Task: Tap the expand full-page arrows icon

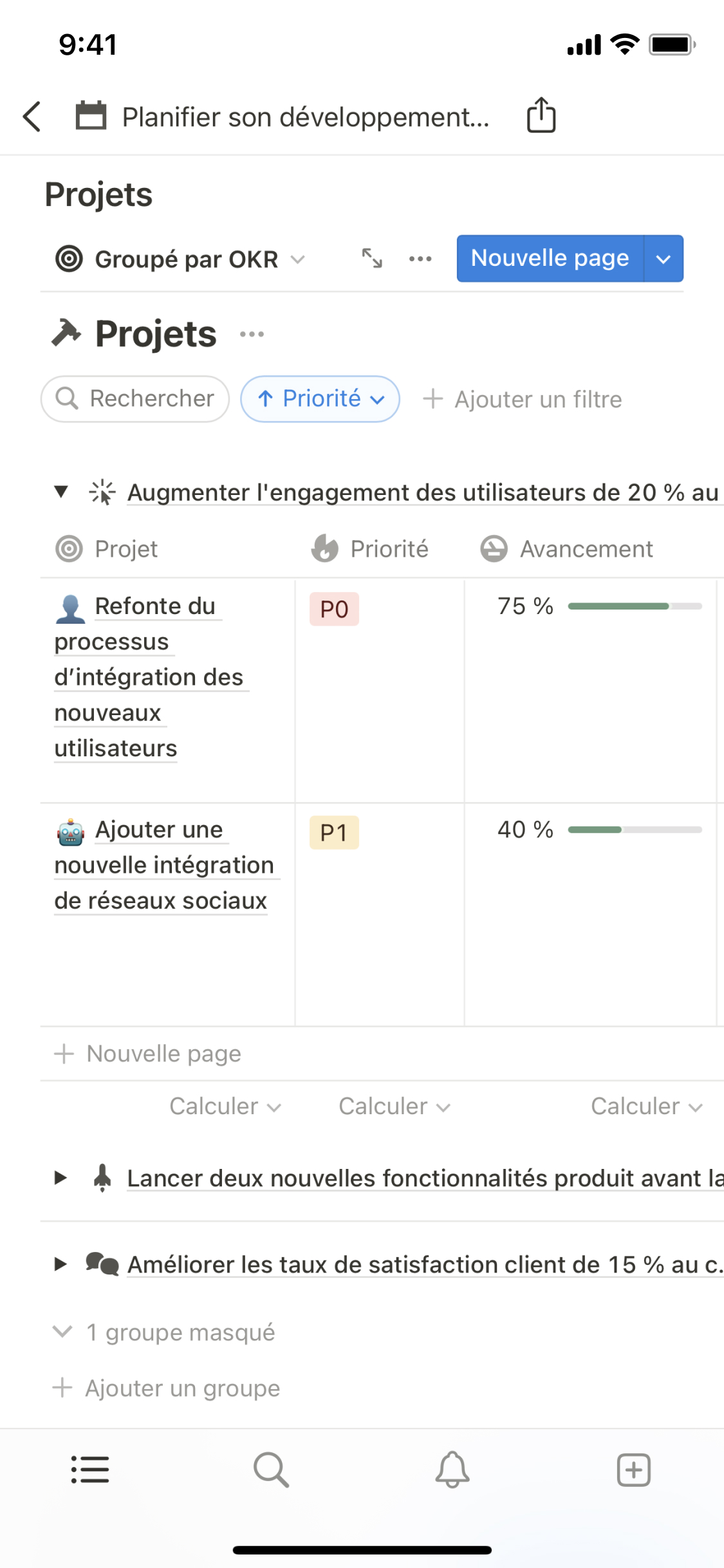Action: (x=372, y=258)
